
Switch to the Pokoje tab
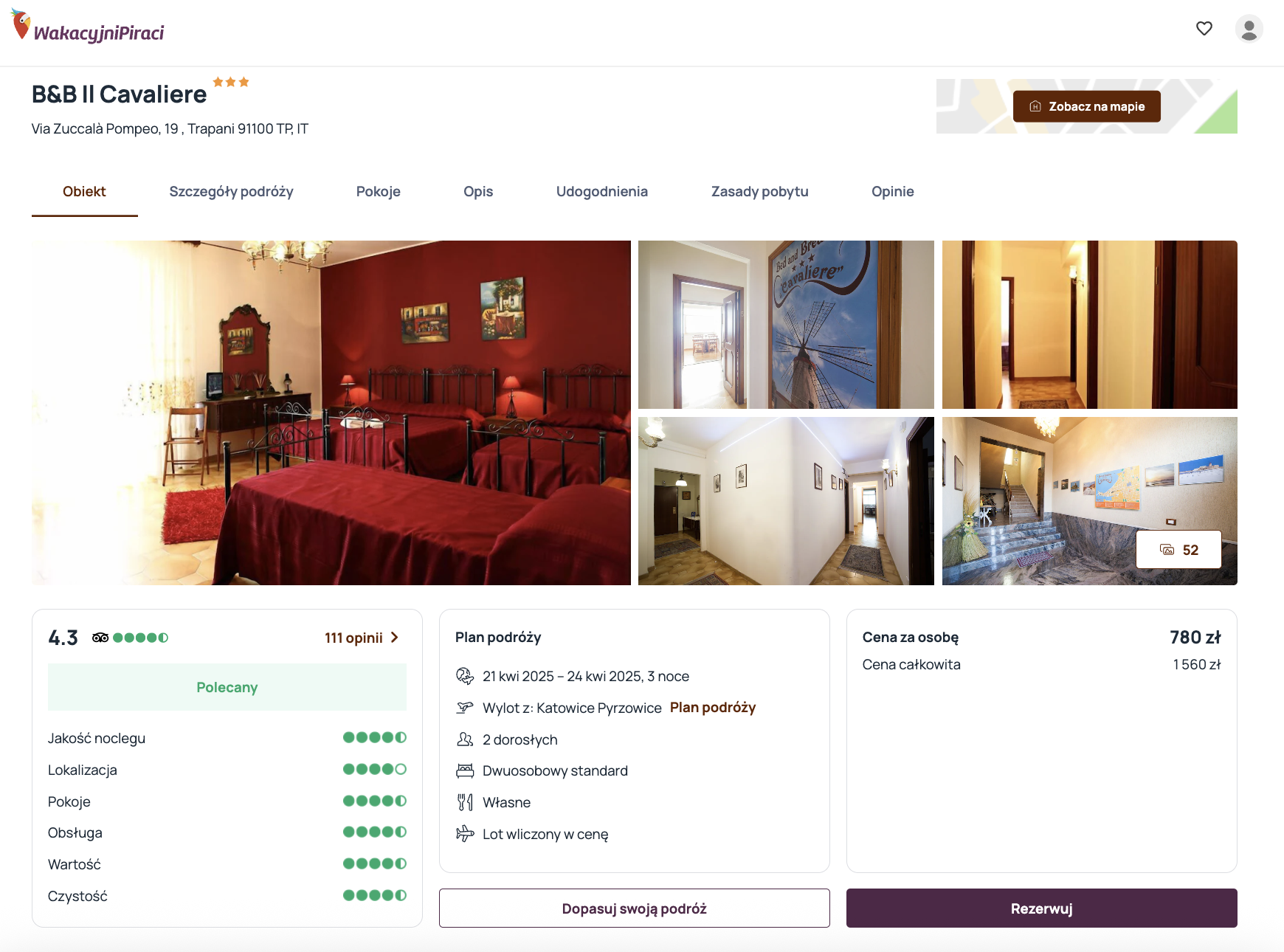[x=379, y=192]
